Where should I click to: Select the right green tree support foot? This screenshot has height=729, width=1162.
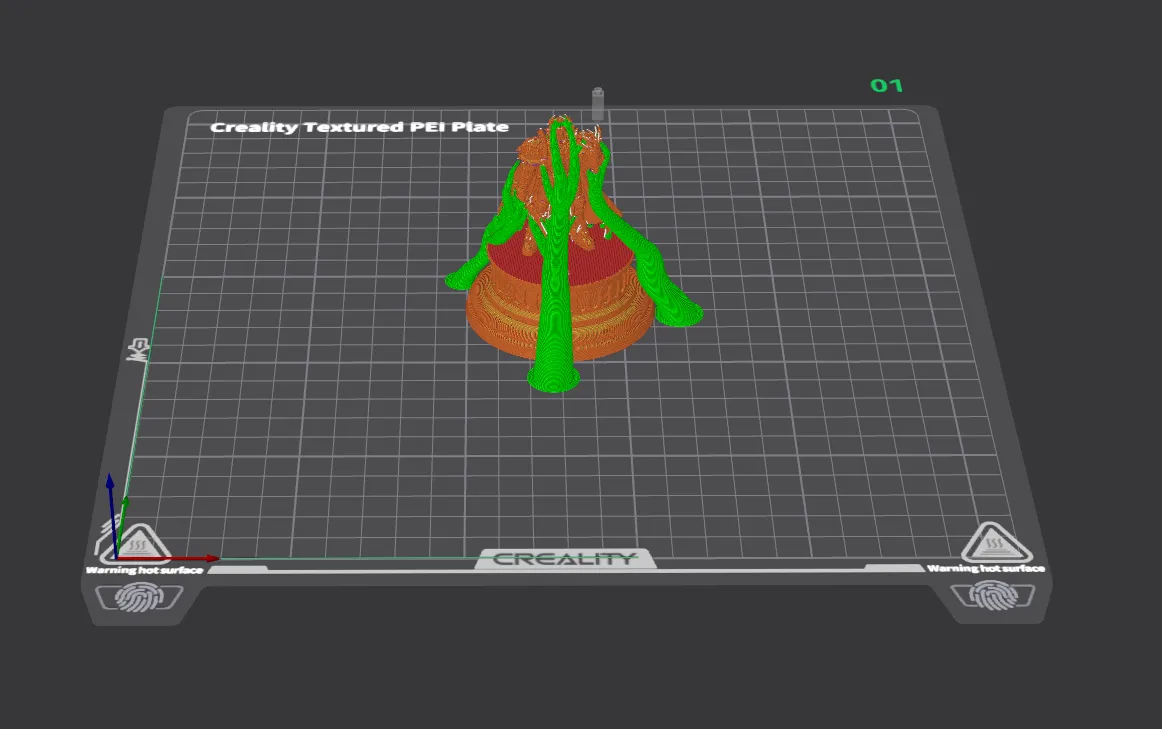pos(680,311)
